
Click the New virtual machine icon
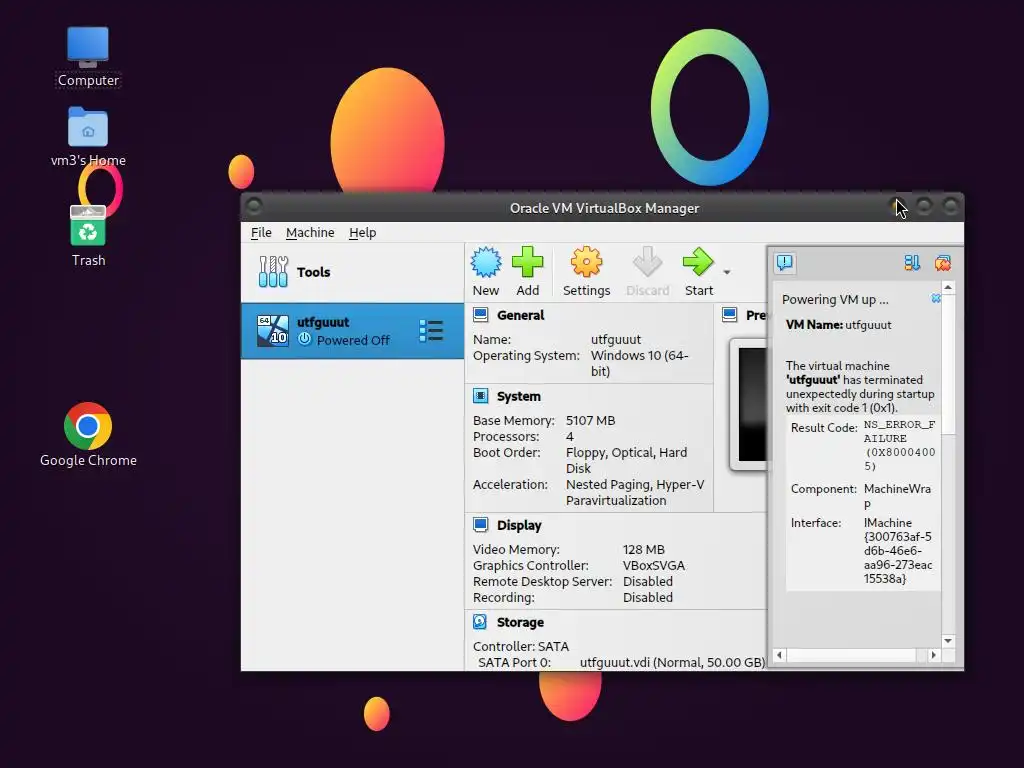486,263
